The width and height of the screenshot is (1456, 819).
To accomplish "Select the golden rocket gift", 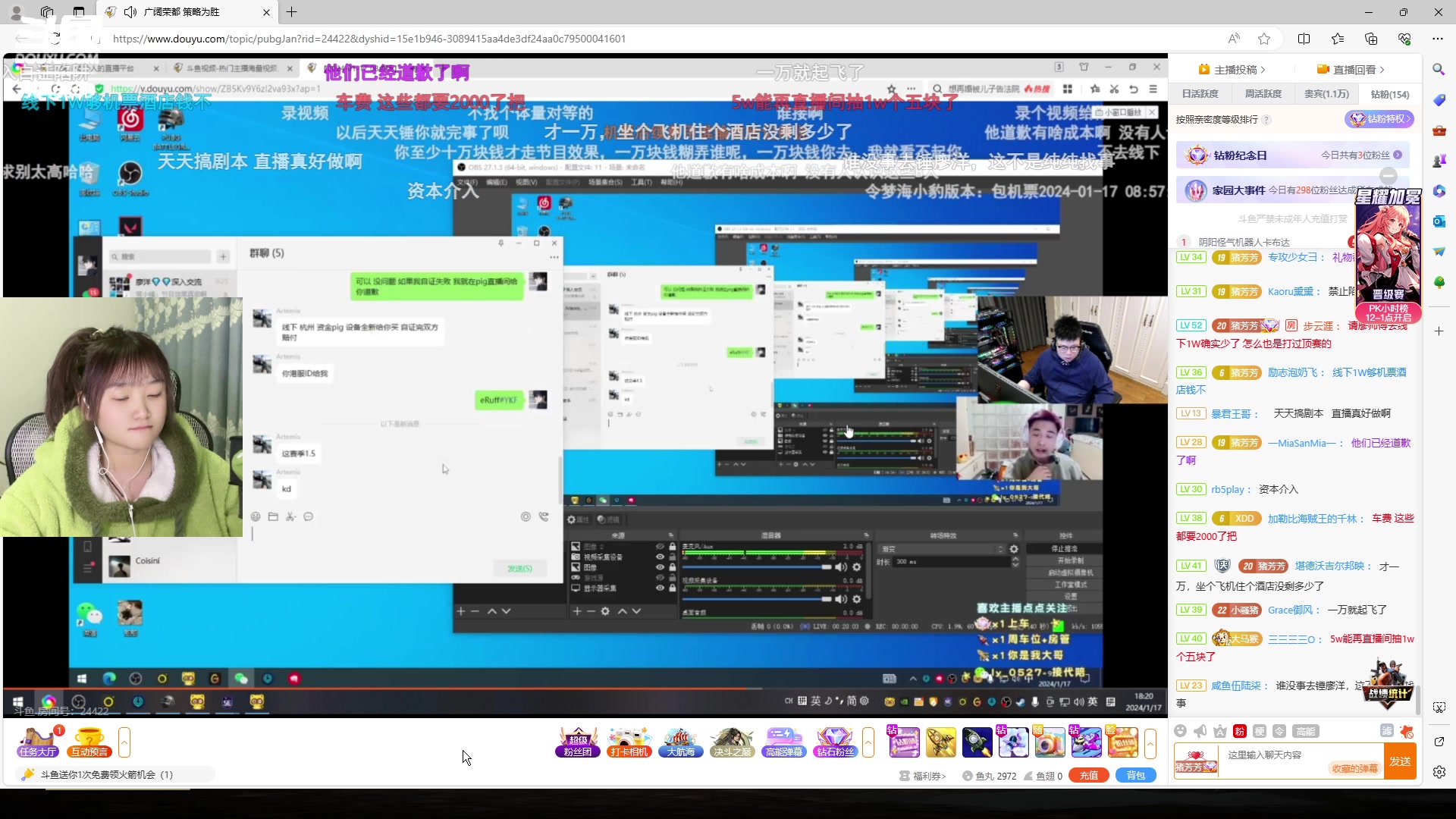I will click(x=940, y=742).
